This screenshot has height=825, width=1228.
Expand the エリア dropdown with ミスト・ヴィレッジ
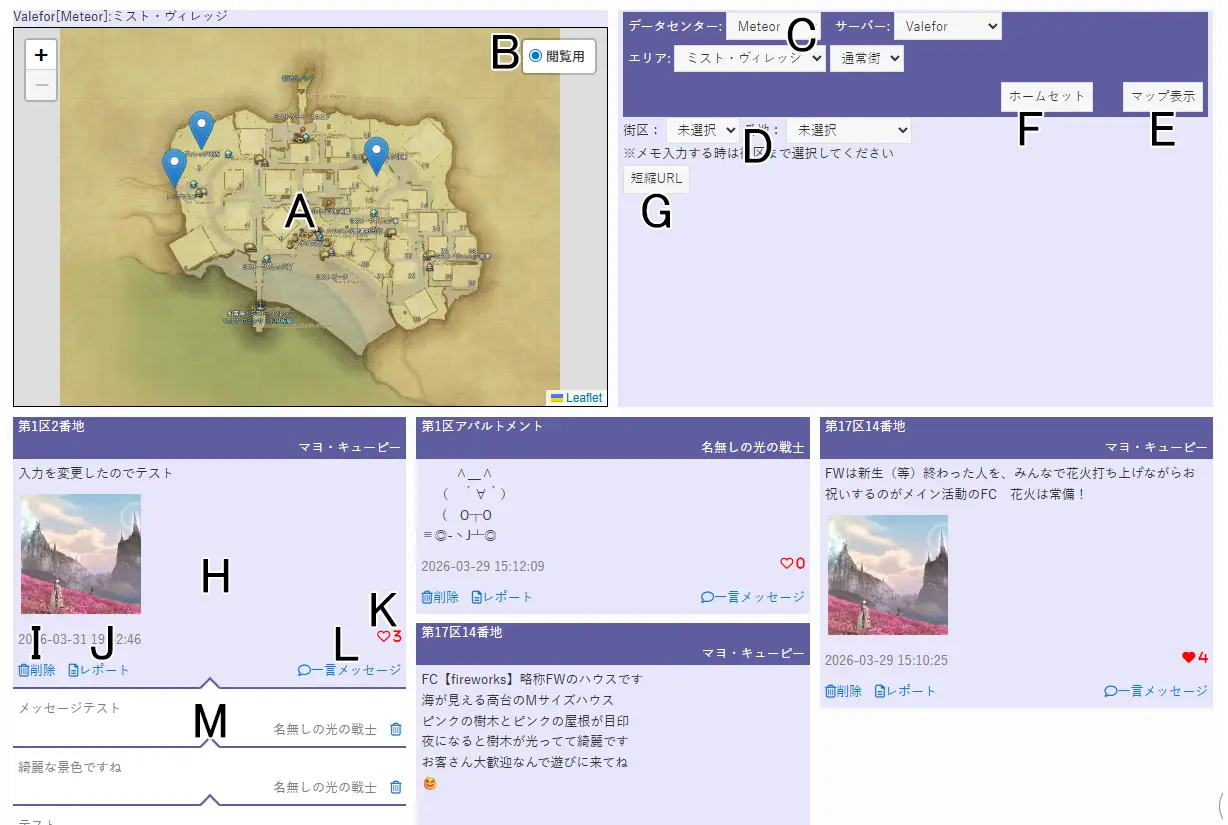tap(750, 59)
